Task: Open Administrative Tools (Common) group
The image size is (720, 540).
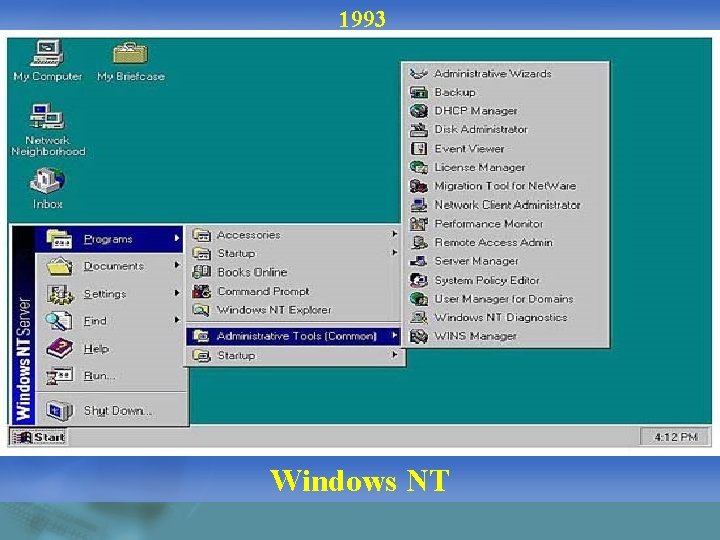Action: click(x=294, y=336)
